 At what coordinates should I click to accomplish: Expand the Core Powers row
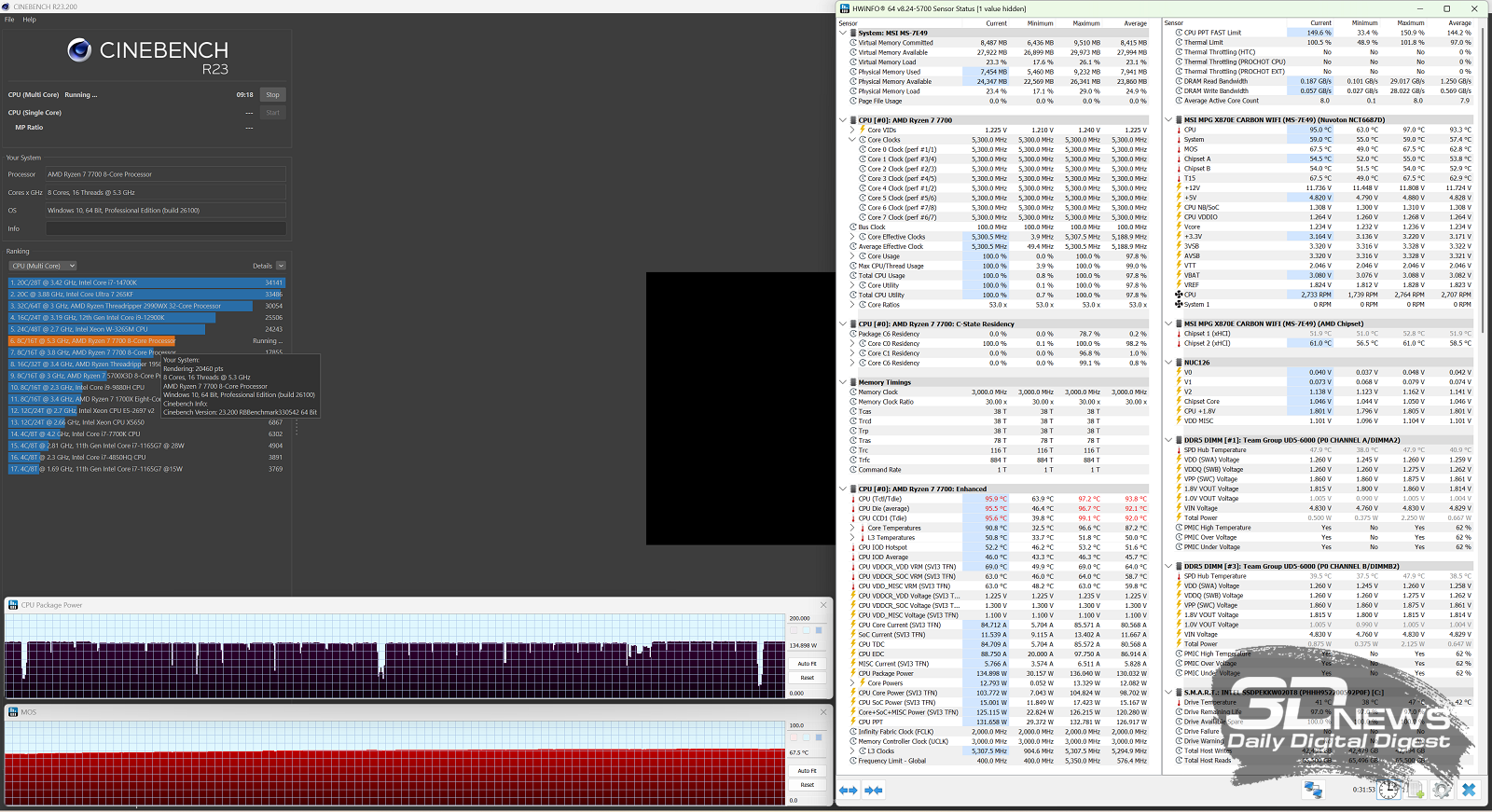(852, 683)
